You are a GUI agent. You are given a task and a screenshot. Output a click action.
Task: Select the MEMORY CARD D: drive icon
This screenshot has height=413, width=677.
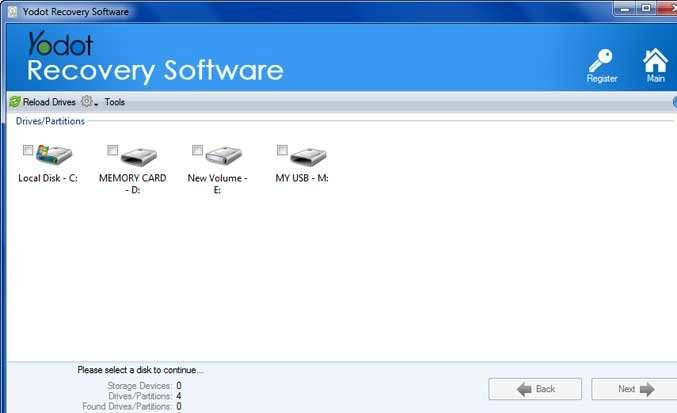pyautogui.click(x=139, y=156)
